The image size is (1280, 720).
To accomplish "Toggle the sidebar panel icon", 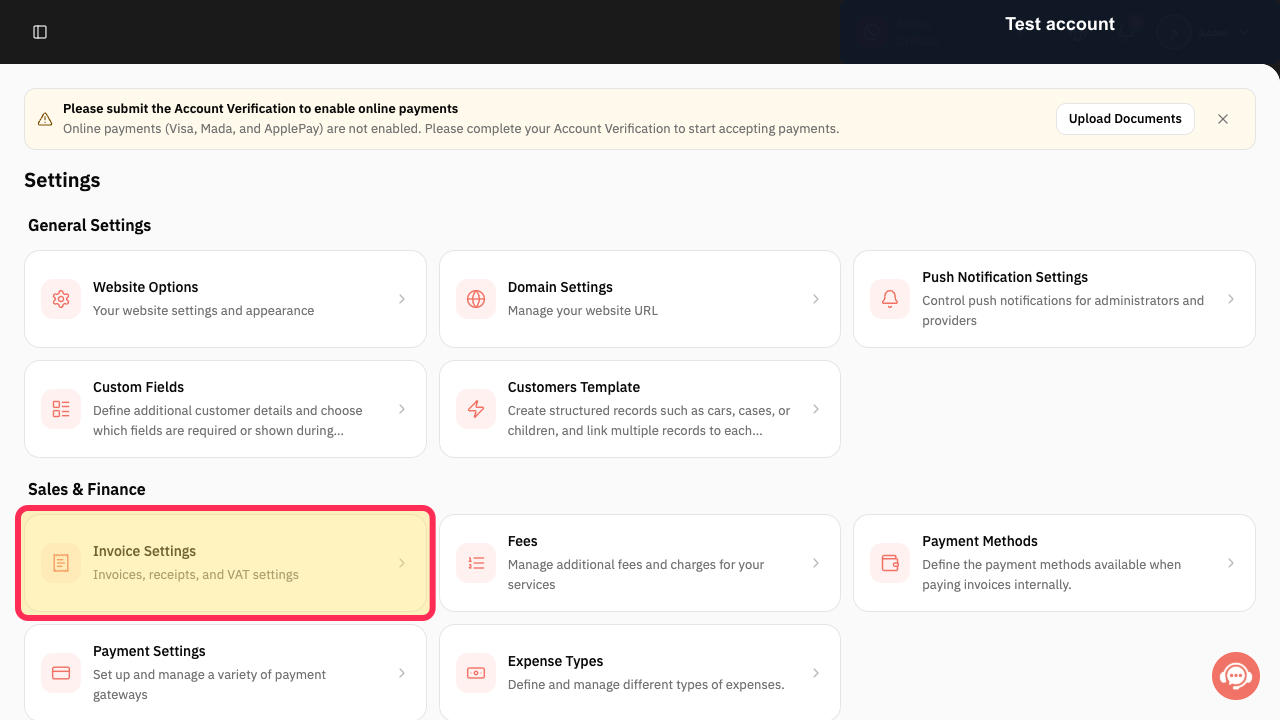I will click(40, 32).
